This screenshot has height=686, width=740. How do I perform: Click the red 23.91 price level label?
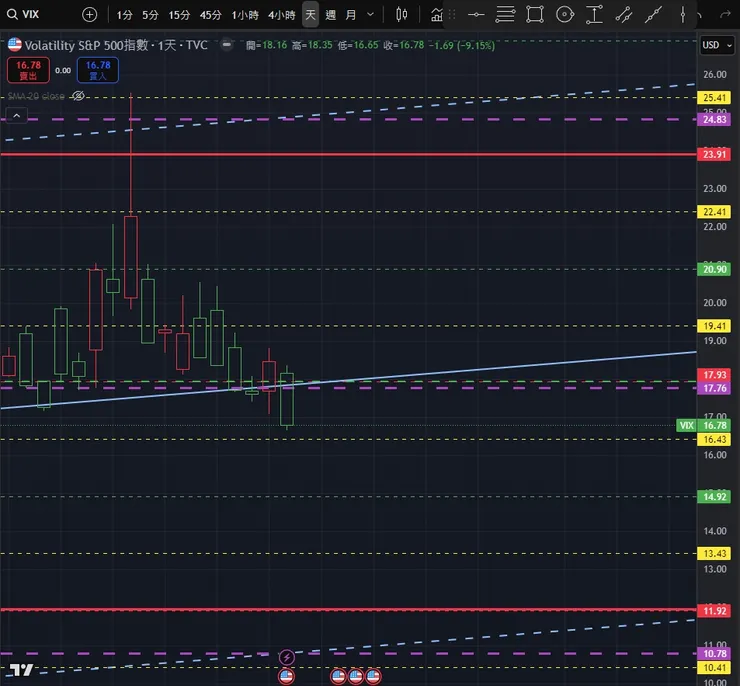(x=714, y=154)
